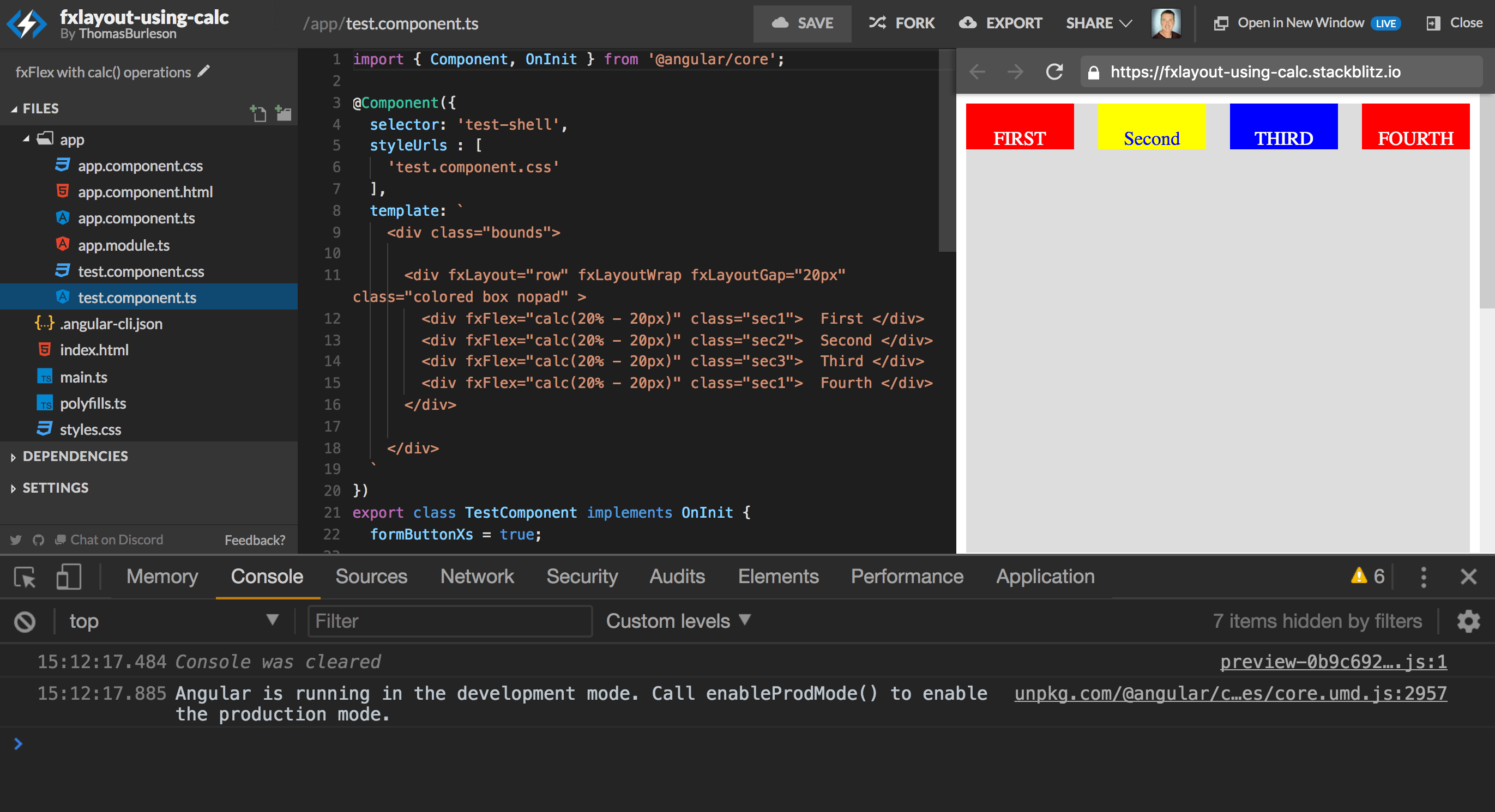Screen dimensions: 1495x812
Task: Switch to the Security tab
Action: [x=582, y=577]
